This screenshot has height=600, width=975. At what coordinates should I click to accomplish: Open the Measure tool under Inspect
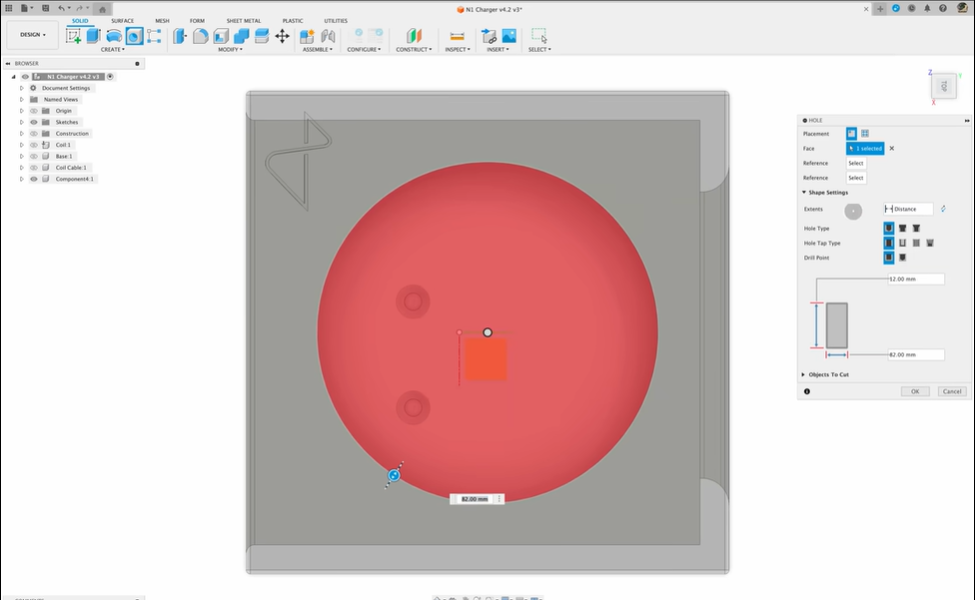(x=457, y=36)
